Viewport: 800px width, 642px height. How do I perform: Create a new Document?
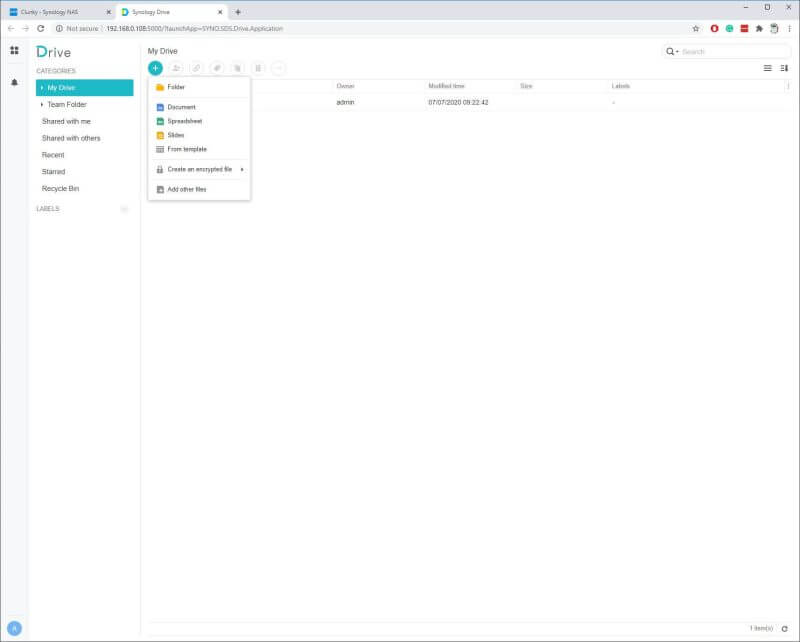click(x=199, y=107)
